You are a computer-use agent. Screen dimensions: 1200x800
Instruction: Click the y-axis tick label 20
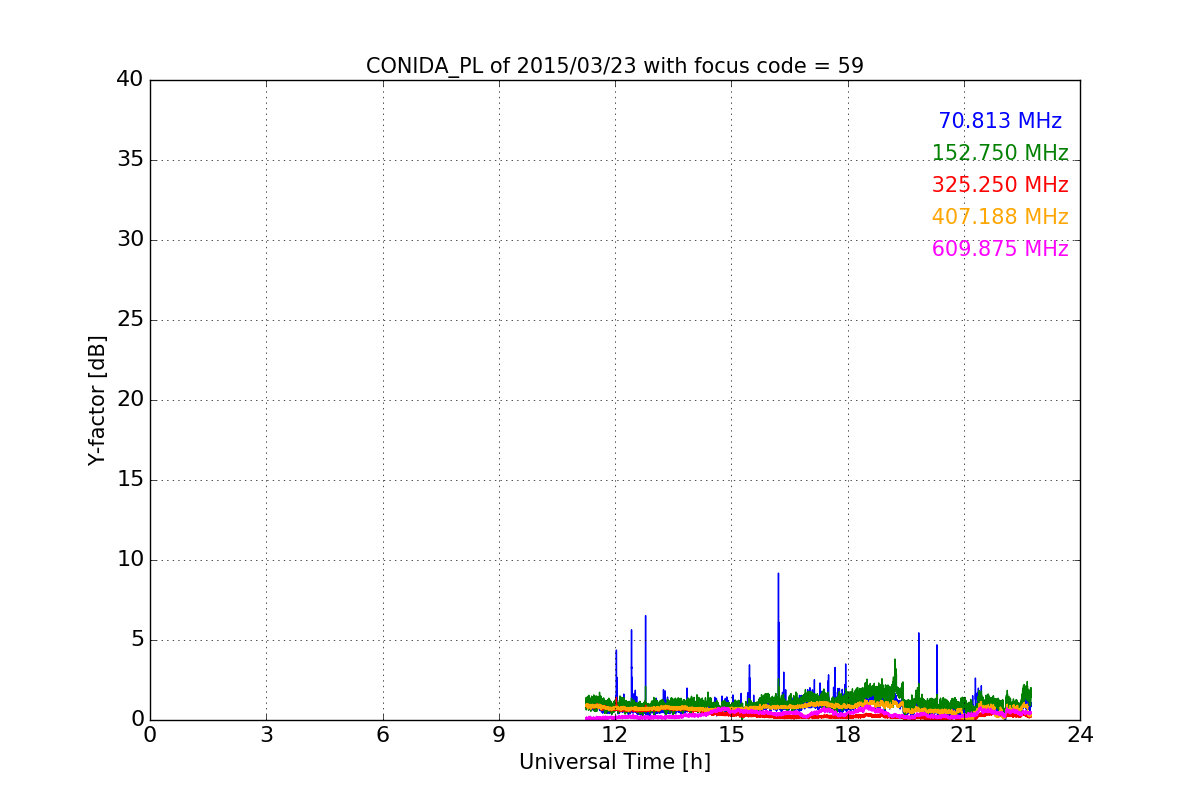tap(129, 400)
